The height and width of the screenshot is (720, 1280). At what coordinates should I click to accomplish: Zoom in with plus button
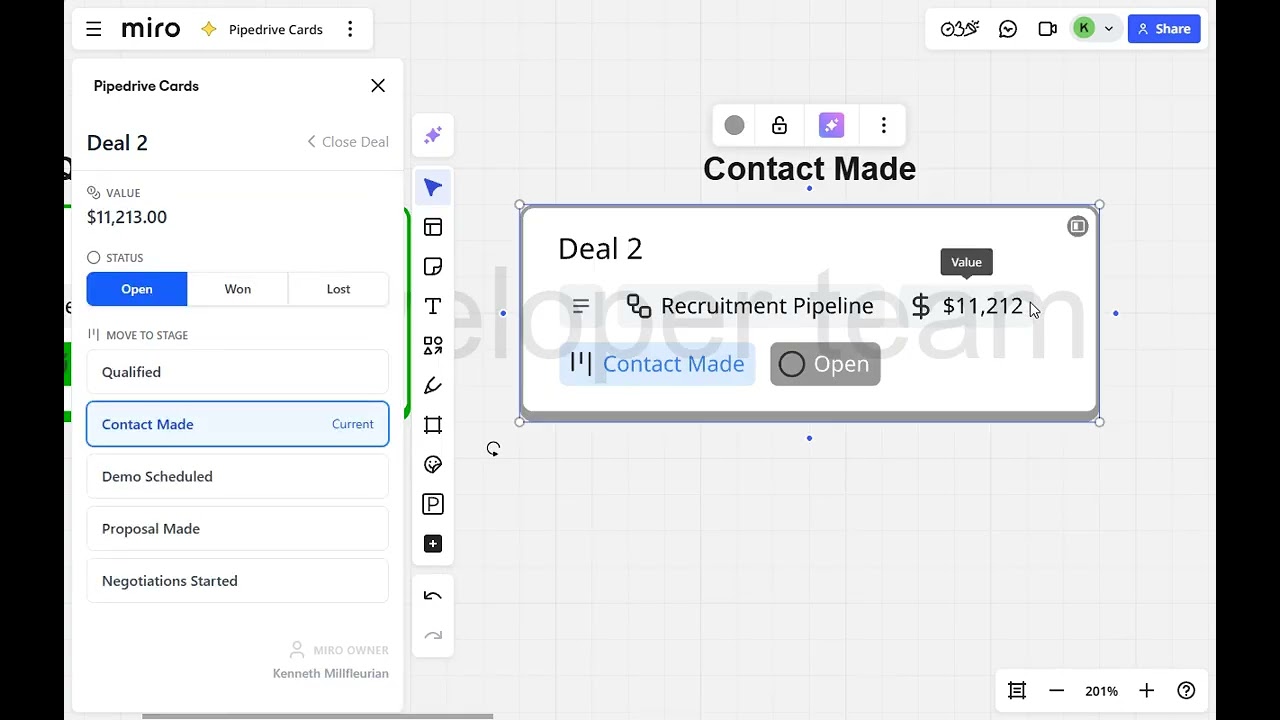[x=1146, y=691]
